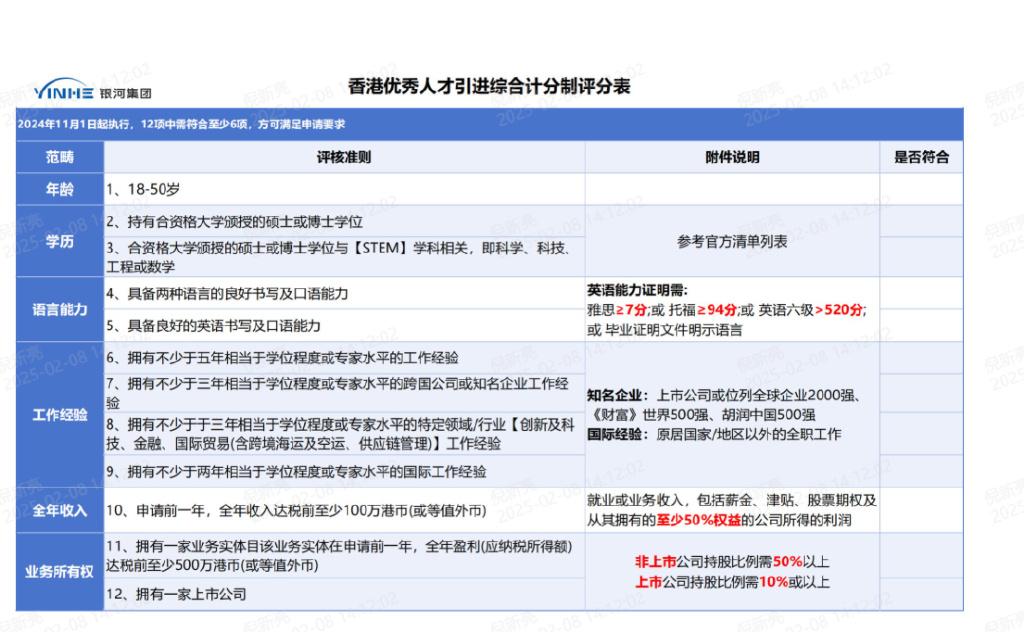
Task: Click the 是否符合 cell for 18-50岁 row
Action: click(x=921, y=189)
